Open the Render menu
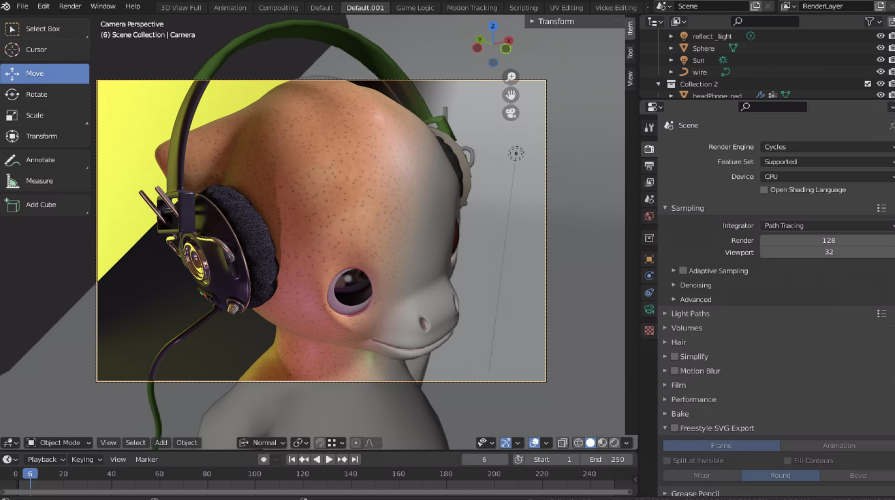The width and height of the screenshot is (895, 500). pos(70,6)
